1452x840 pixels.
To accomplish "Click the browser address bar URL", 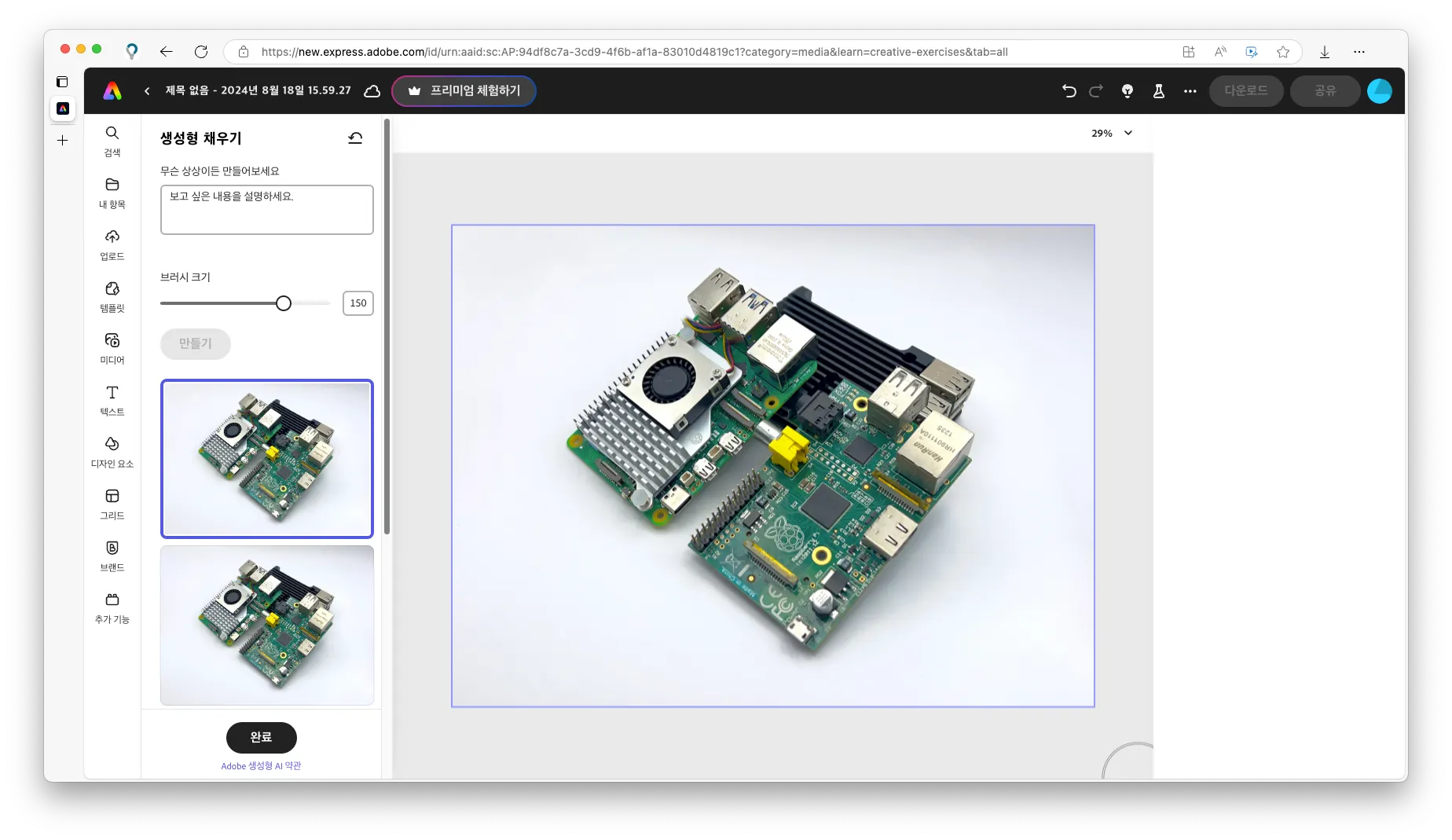I will [x=635, y=52].
